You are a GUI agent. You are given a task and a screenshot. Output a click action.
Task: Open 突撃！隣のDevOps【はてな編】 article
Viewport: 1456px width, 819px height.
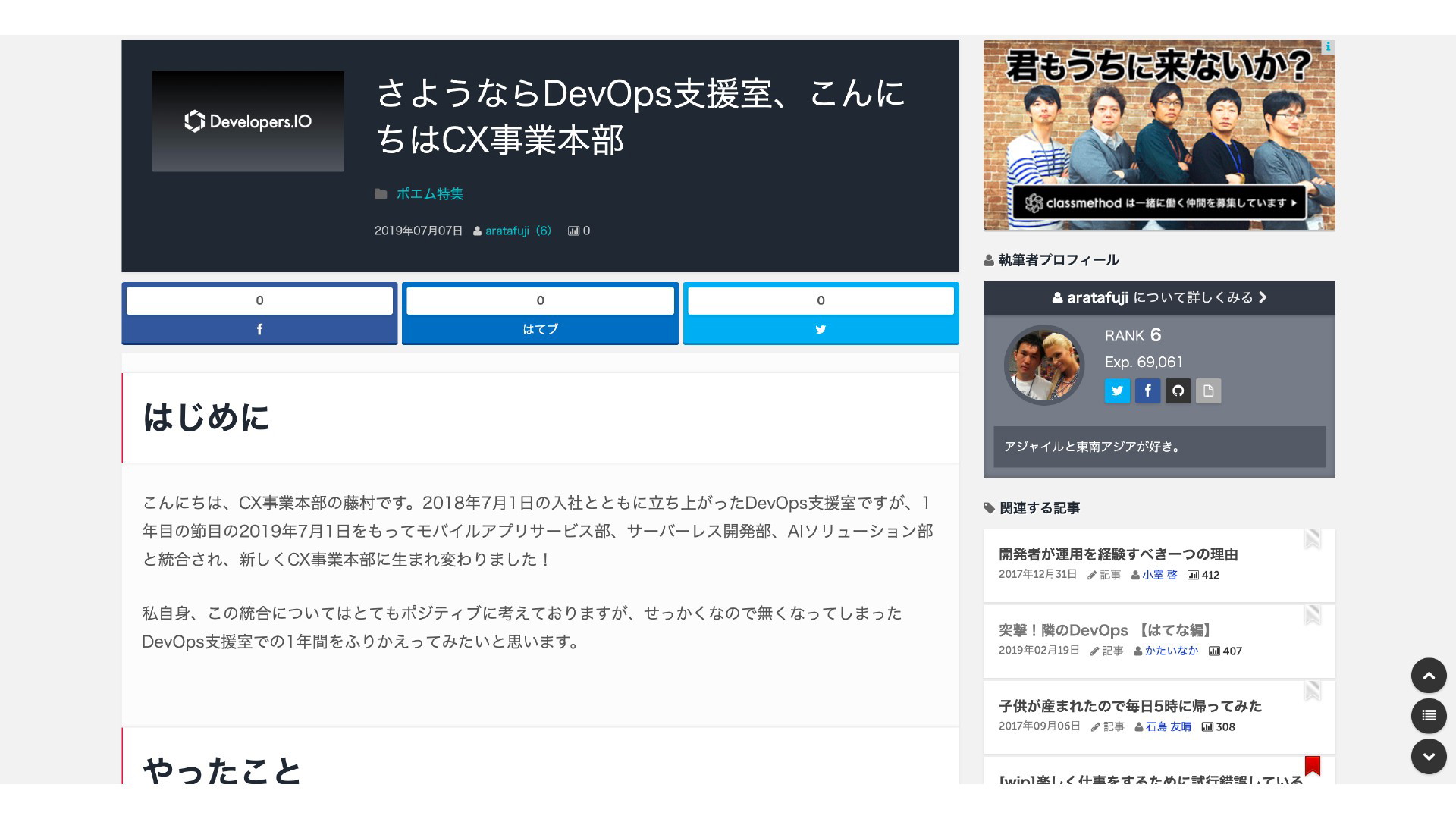[1108, 630]
